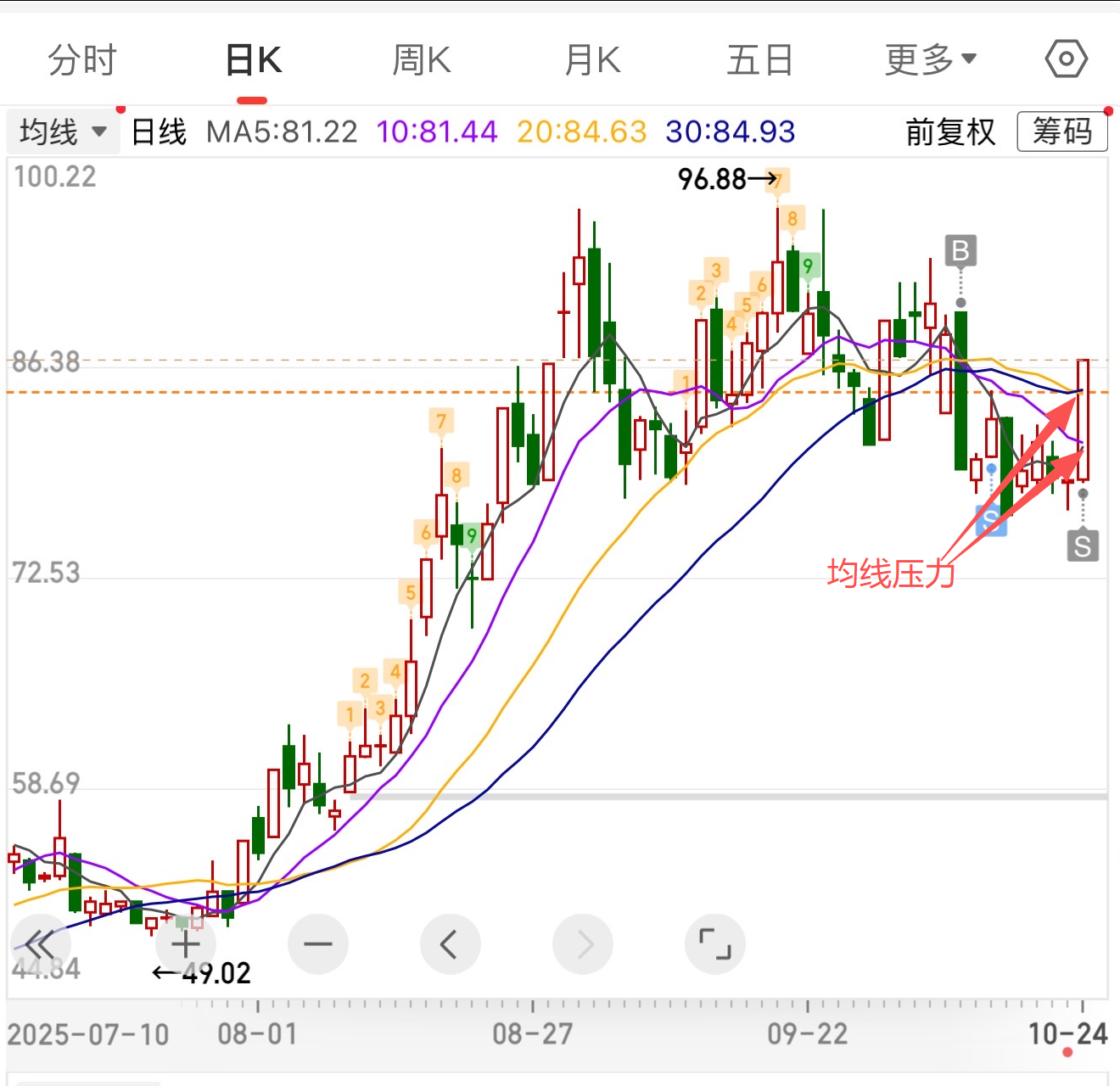This screenshot has width=1120, height=1086.
Task: Select the 月K monthly chart tab
Action: click(592, 60)
